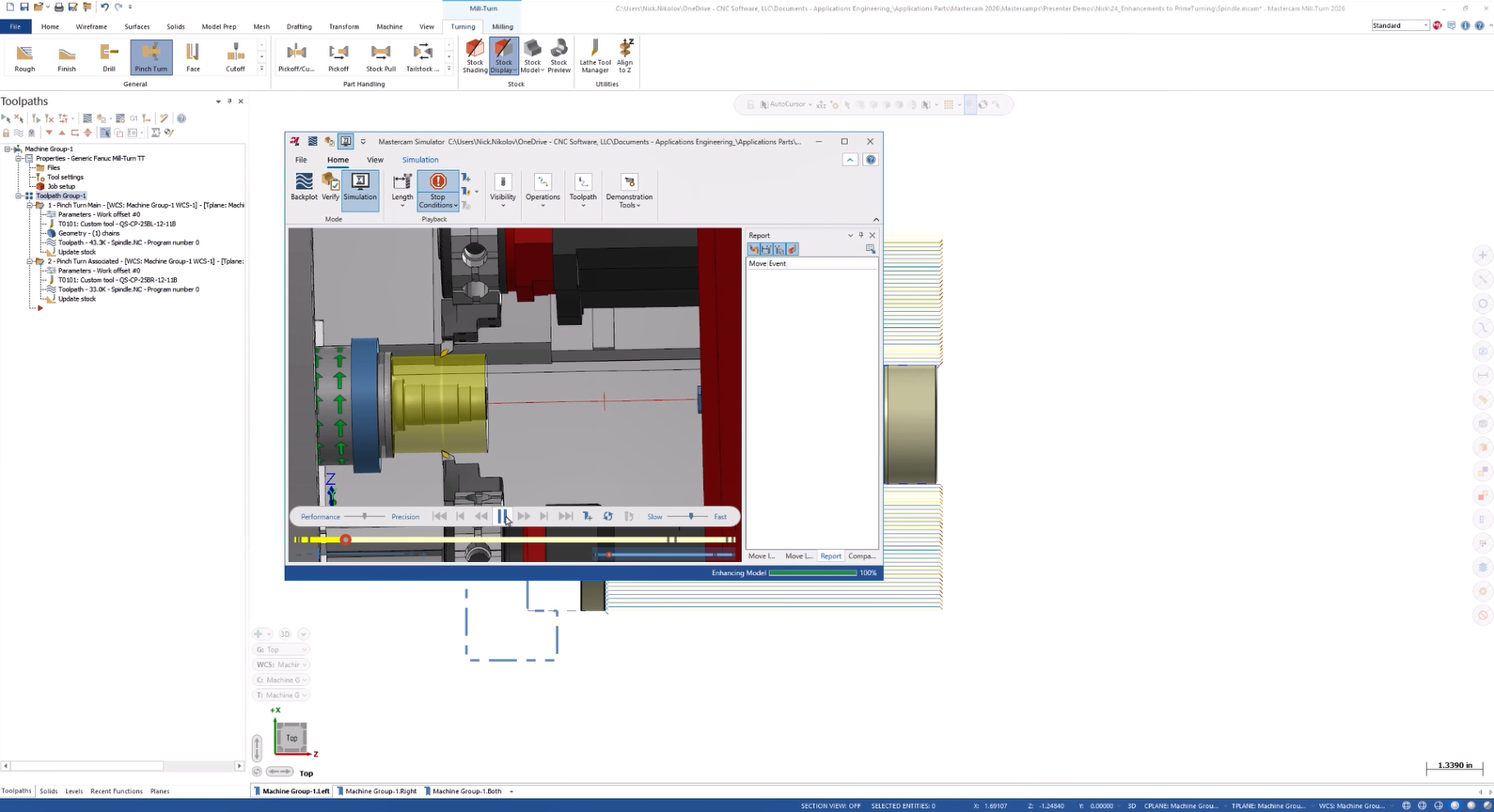This screenshot has width=1494, height=812.
Task: Pick the Face toolpath icon
Action: [x=193, y=57]
